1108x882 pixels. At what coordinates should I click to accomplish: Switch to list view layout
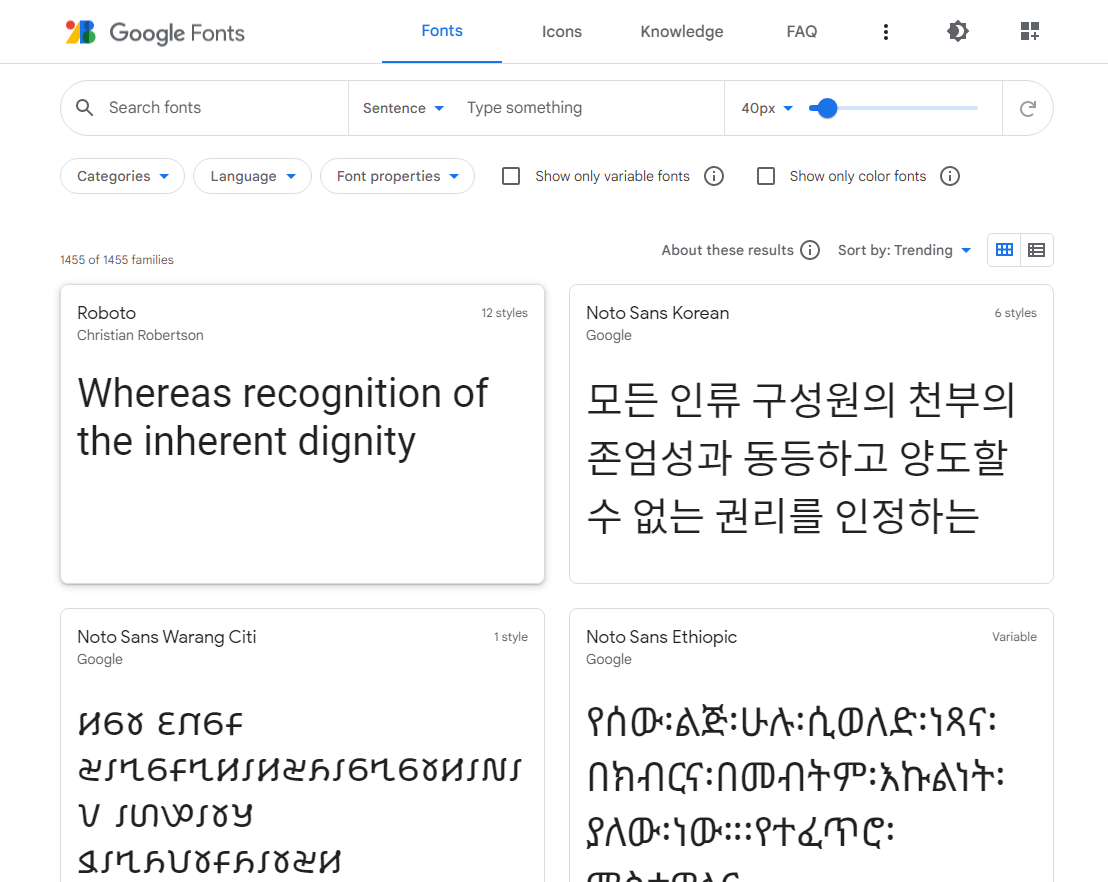(1037, 249)
